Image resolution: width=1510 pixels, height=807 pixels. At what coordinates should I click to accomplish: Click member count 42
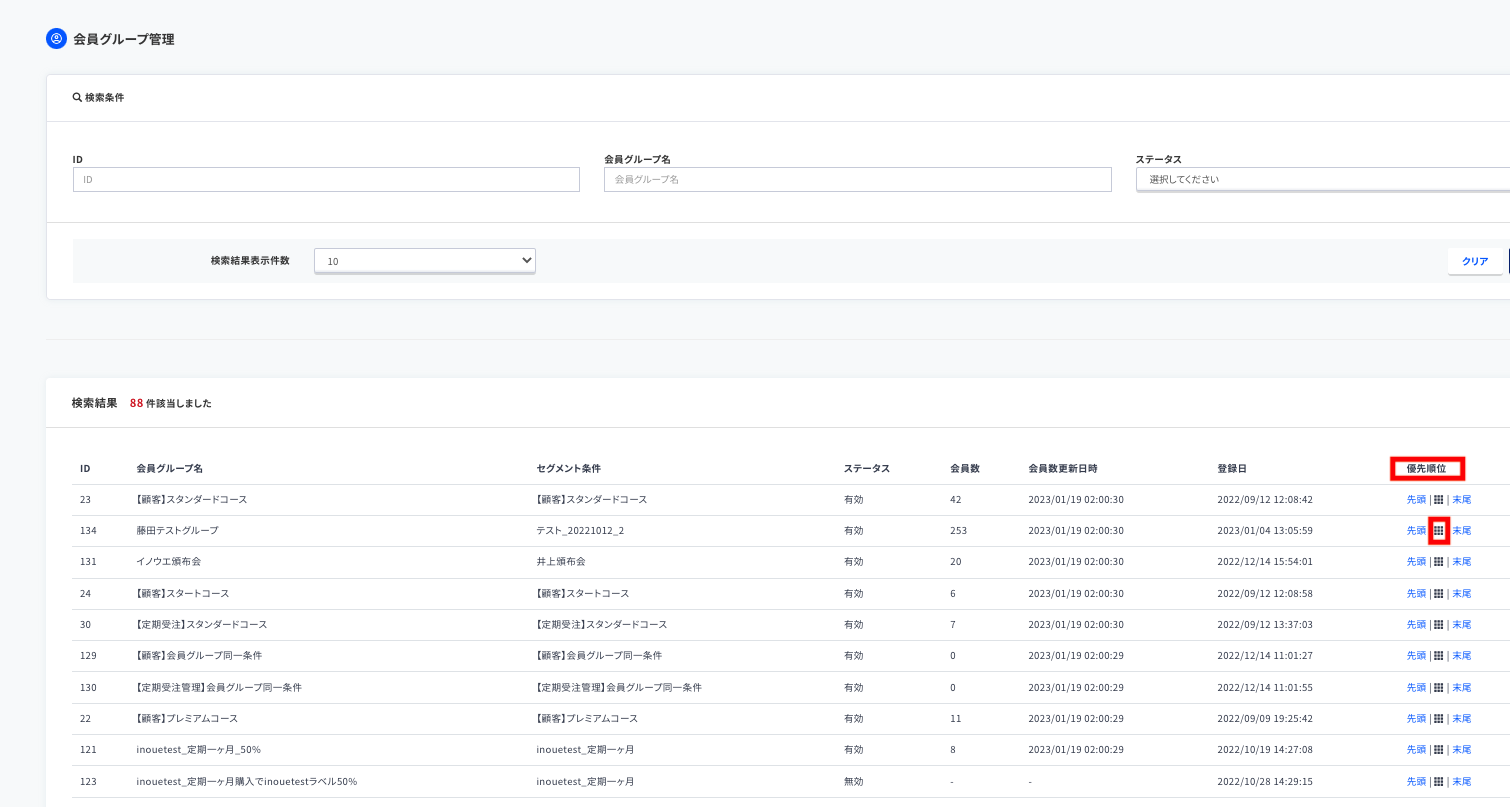[956, 500]
